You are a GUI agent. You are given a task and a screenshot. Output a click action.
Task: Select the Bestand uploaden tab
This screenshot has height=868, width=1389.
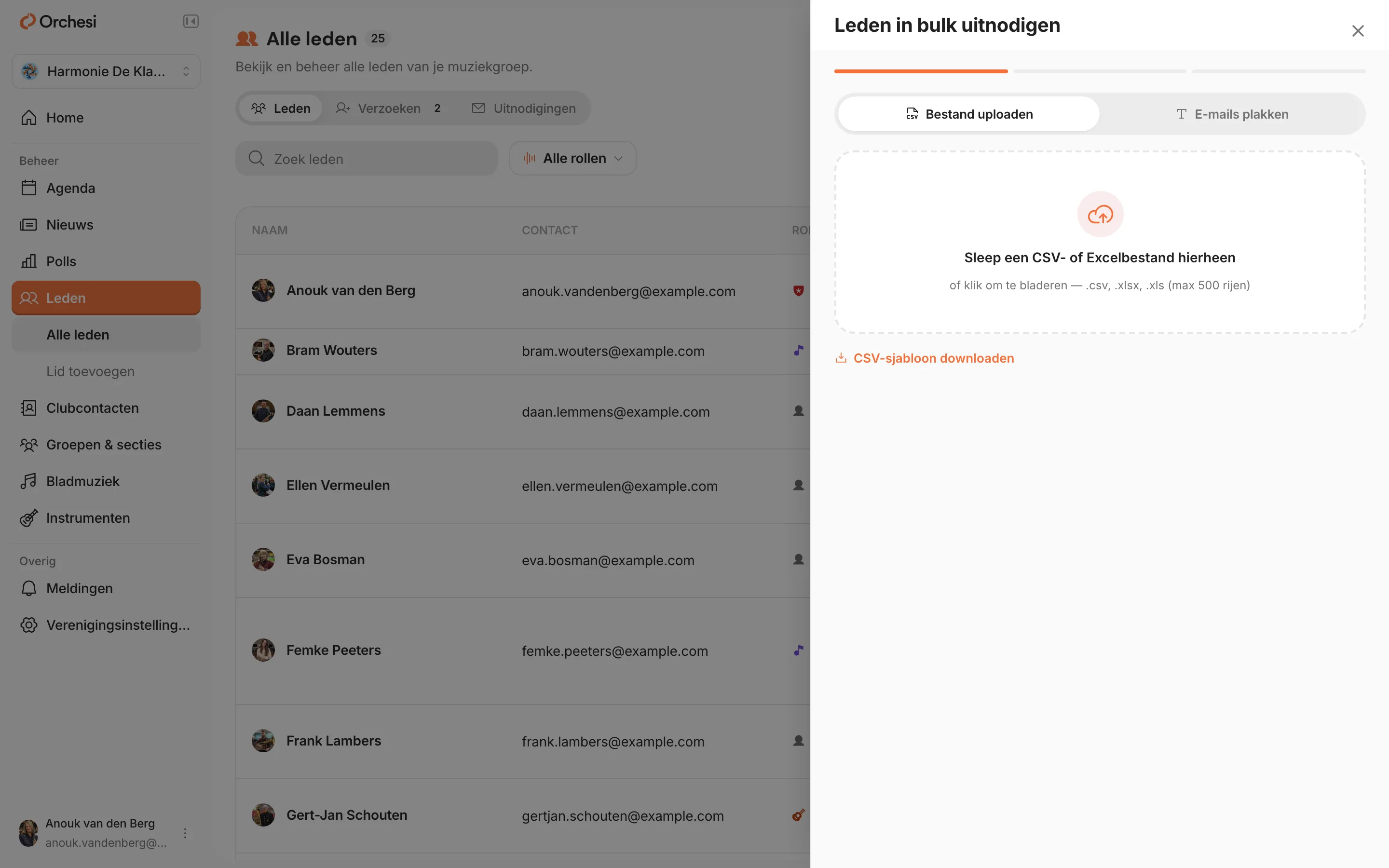point(968,114)
